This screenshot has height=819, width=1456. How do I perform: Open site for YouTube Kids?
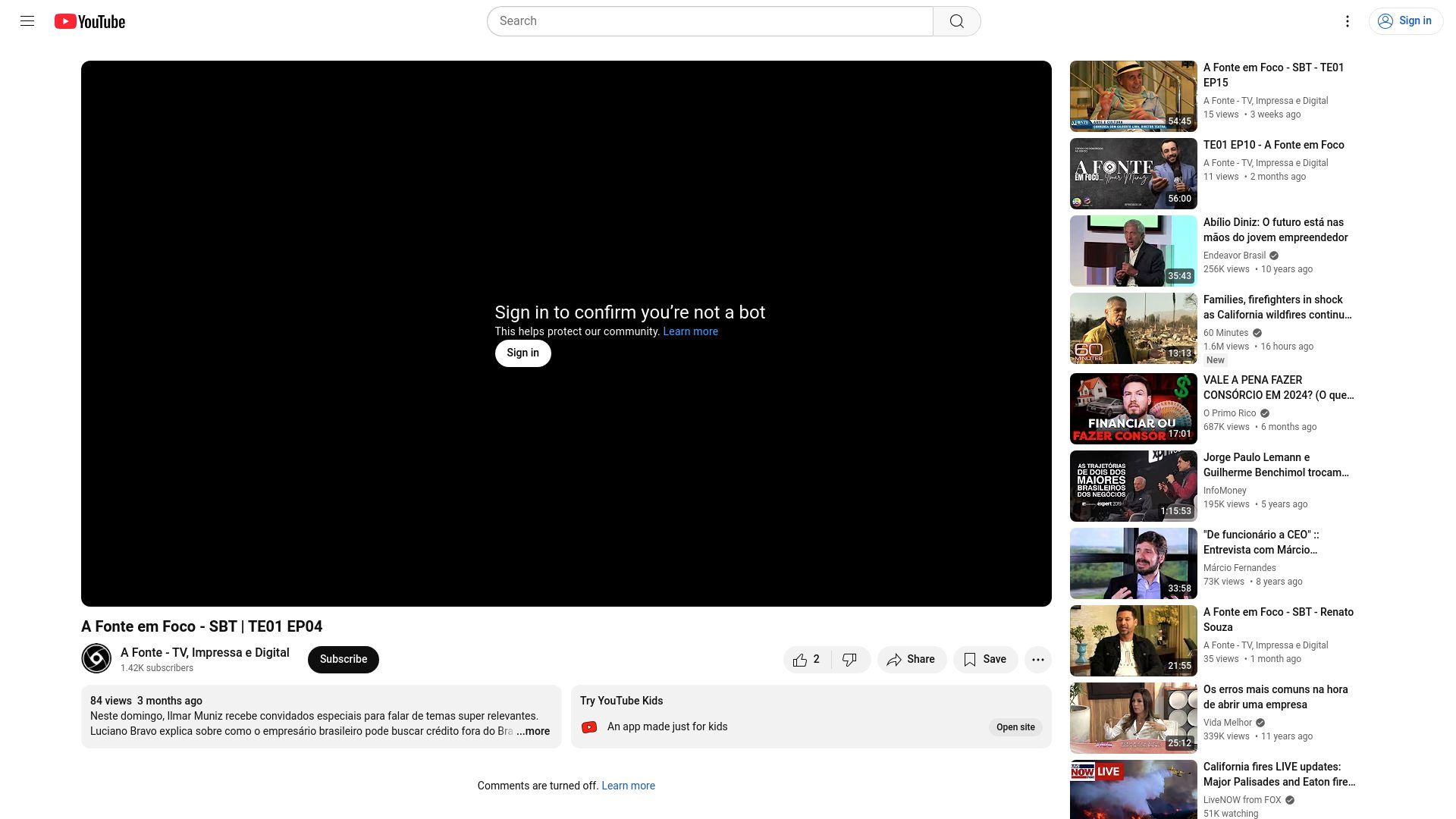click(x=1015, y=727)
